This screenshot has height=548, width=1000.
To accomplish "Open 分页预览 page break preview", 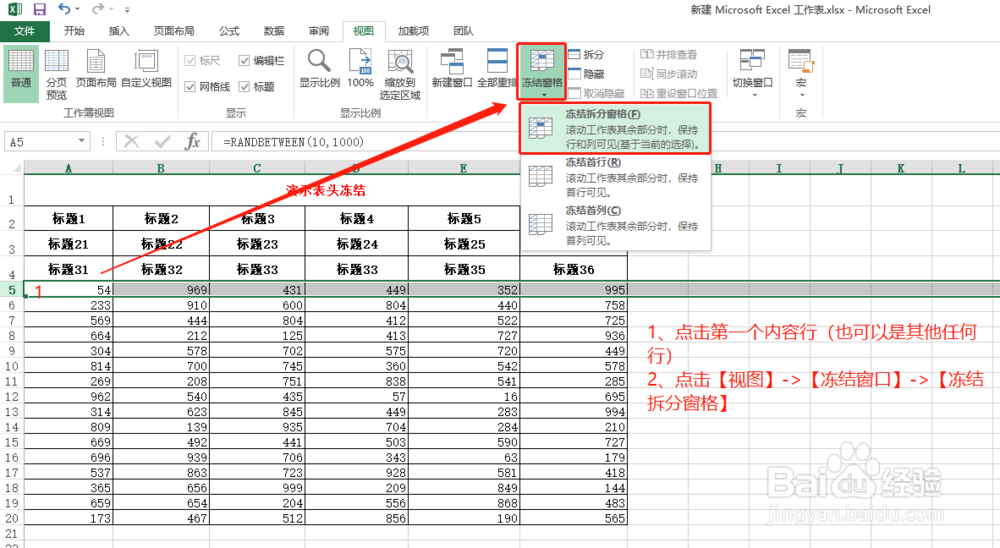I will 56,74.
